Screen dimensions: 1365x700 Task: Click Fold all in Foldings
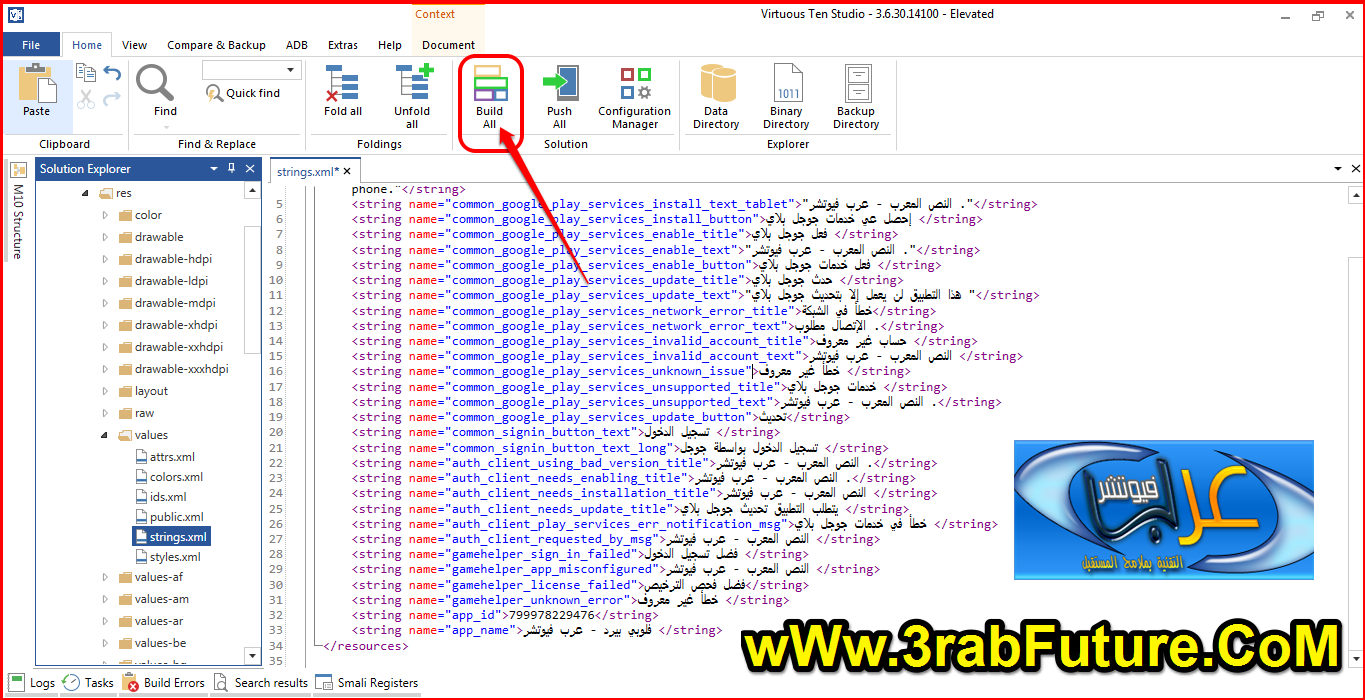343,90
